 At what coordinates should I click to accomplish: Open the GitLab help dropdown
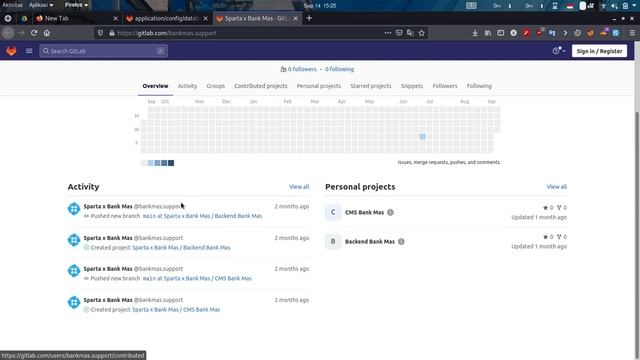click(559, 51)
